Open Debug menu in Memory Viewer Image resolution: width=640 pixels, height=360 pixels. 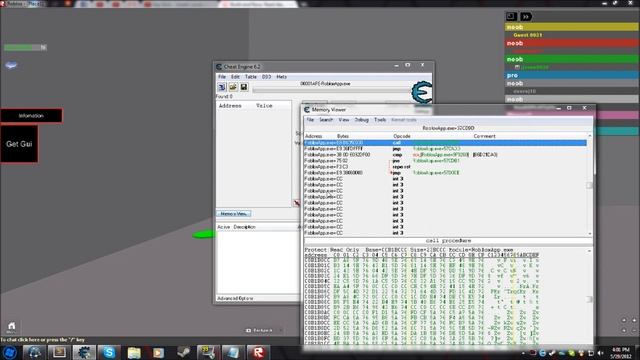362,120
